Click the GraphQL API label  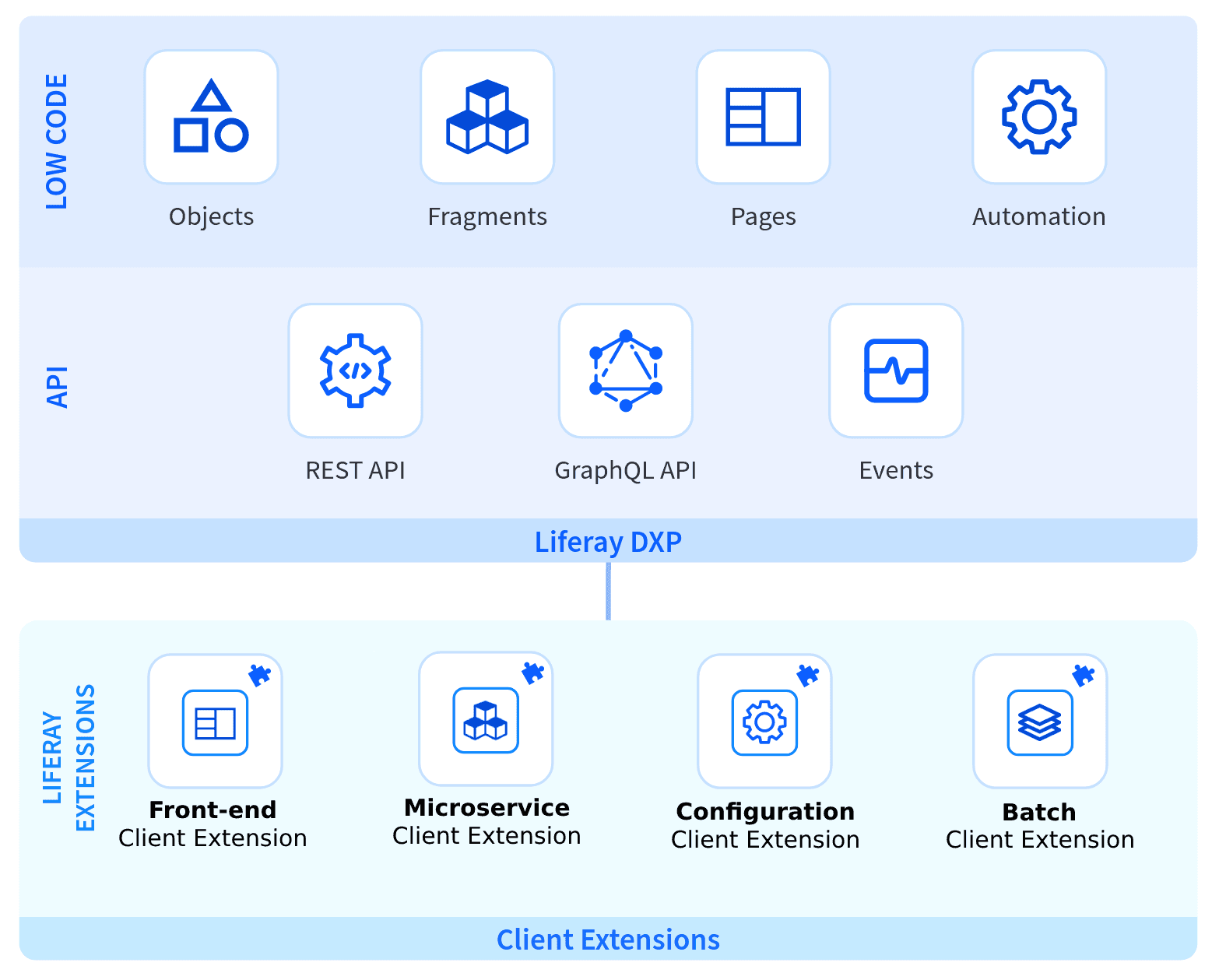[626, 470]
